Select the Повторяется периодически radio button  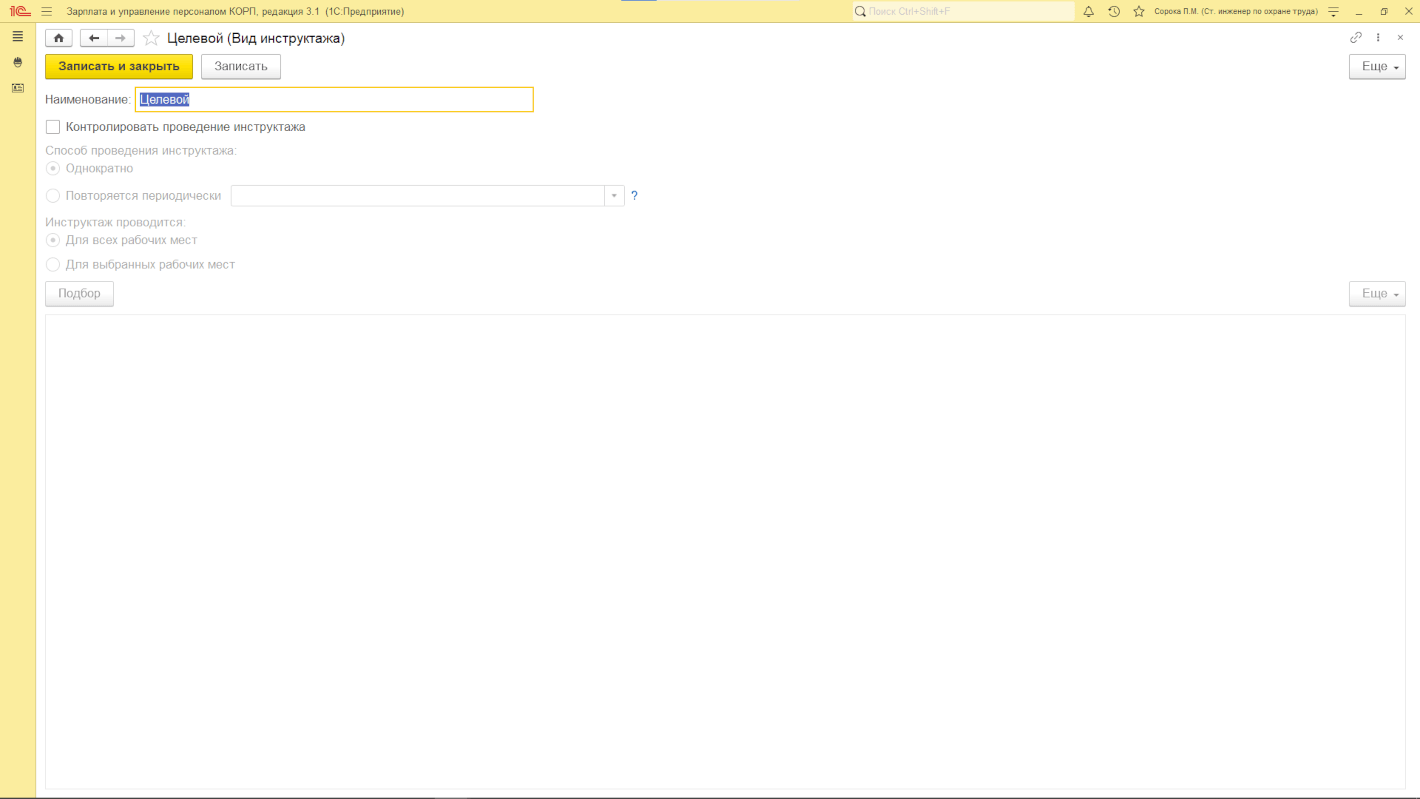[x=53, y=196]
